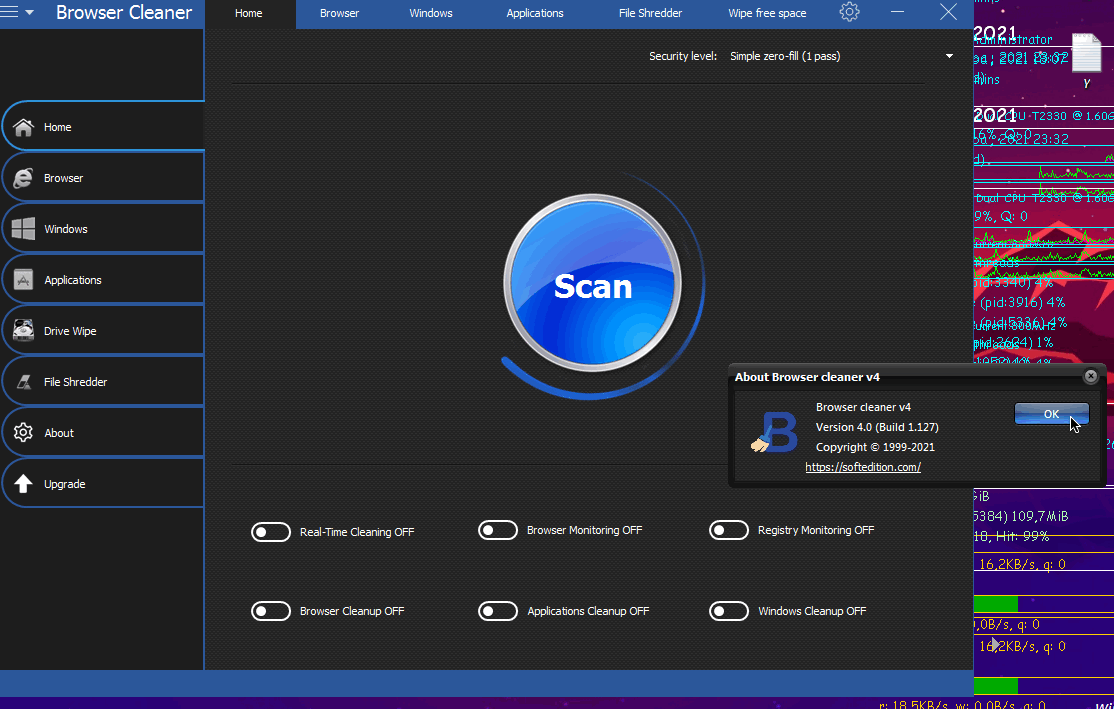1114x709 pixels.
Task: Open the Browser sidebar label
Action: pyautogui.click(x=63, y=178)
